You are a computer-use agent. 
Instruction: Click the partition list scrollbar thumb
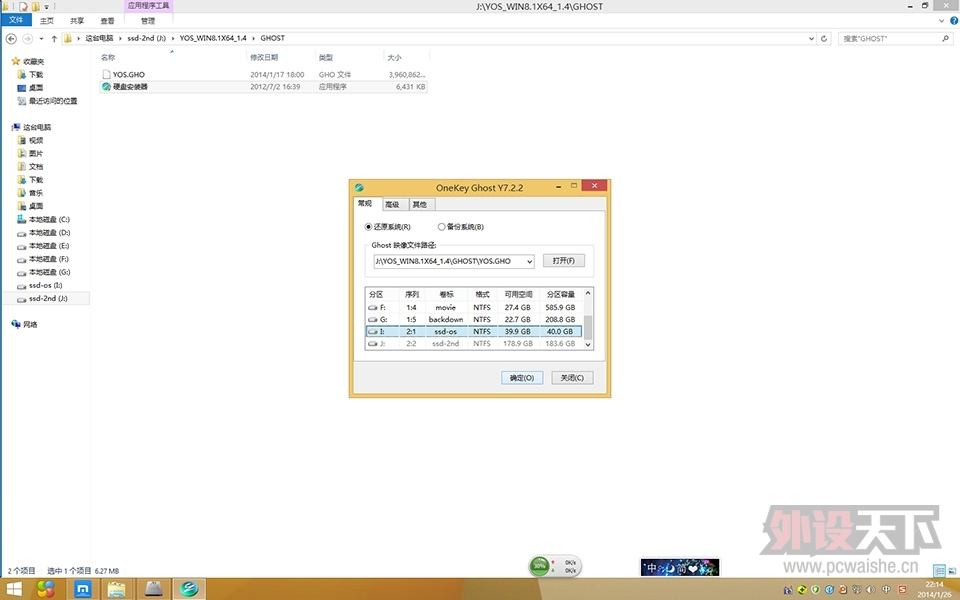click(588, 327)
